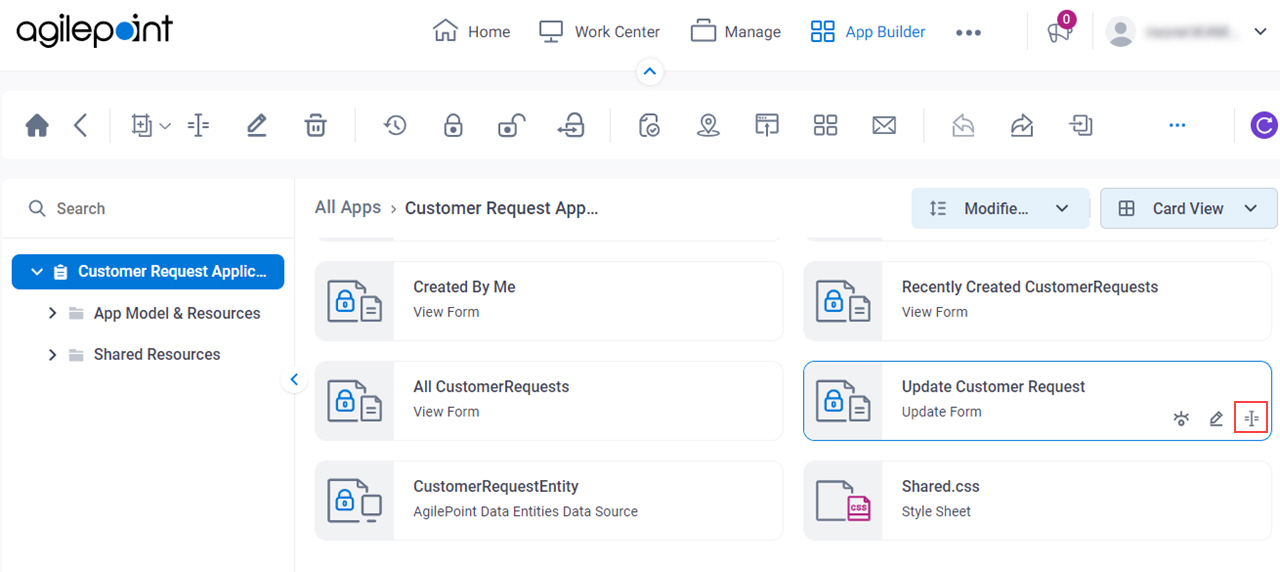The height and width of the screenshot is (572, 1280).
Task: Open the top navigation more options ellipsis
Action: coord(968,32)
